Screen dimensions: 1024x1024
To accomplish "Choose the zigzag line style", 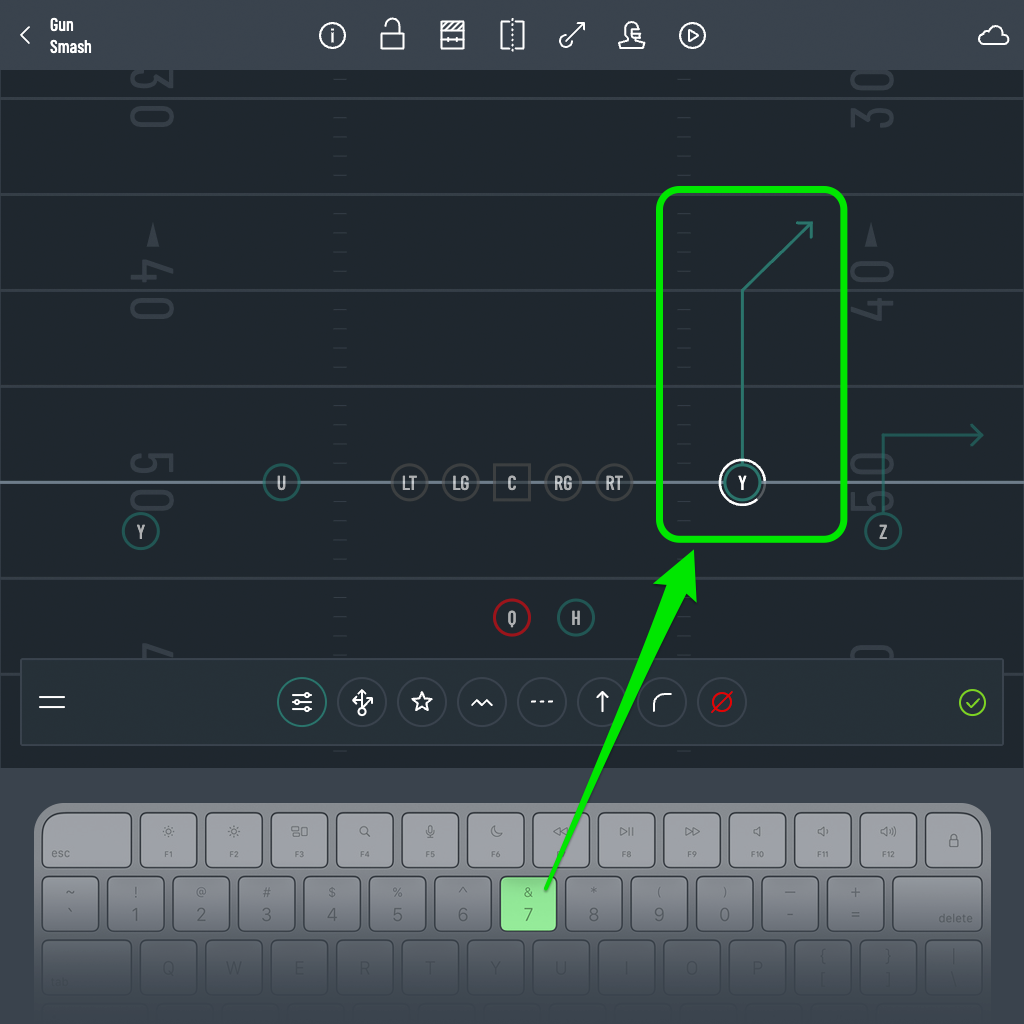I will coord(482,702).
